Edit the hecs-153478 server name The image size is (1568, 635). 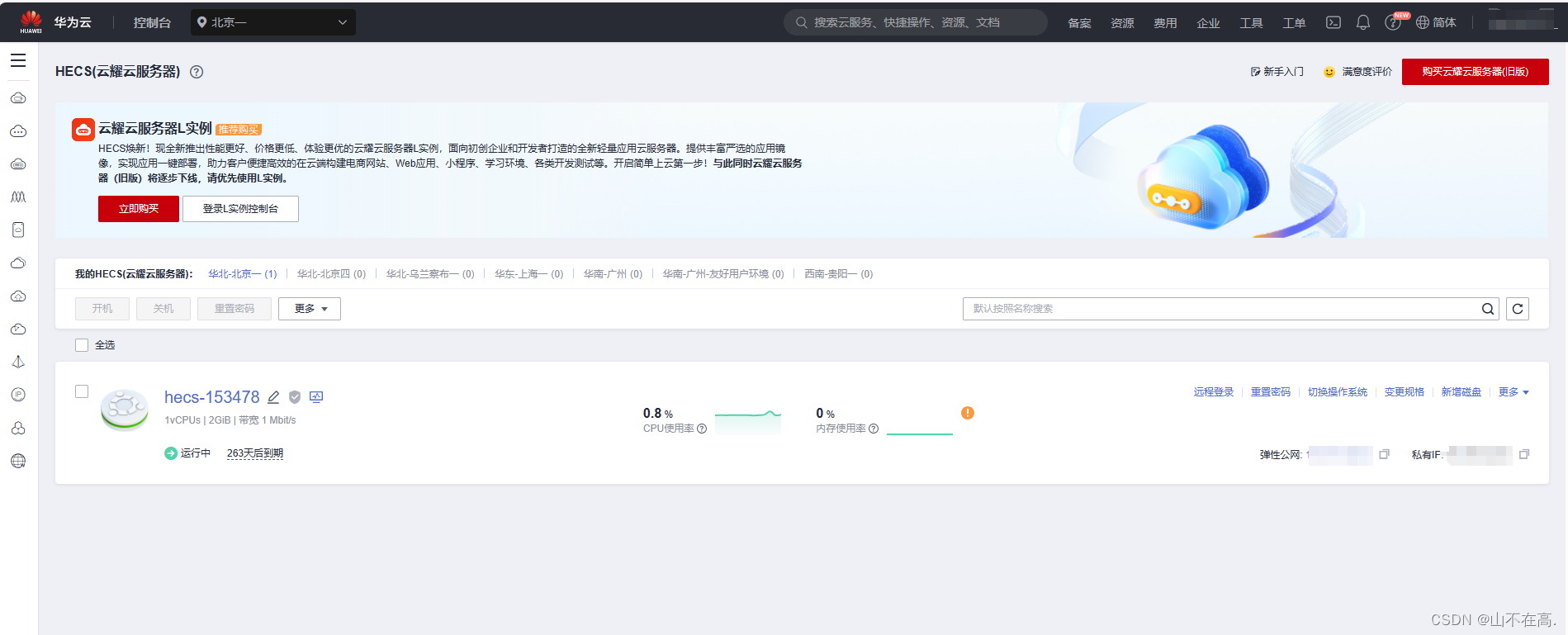273,397
